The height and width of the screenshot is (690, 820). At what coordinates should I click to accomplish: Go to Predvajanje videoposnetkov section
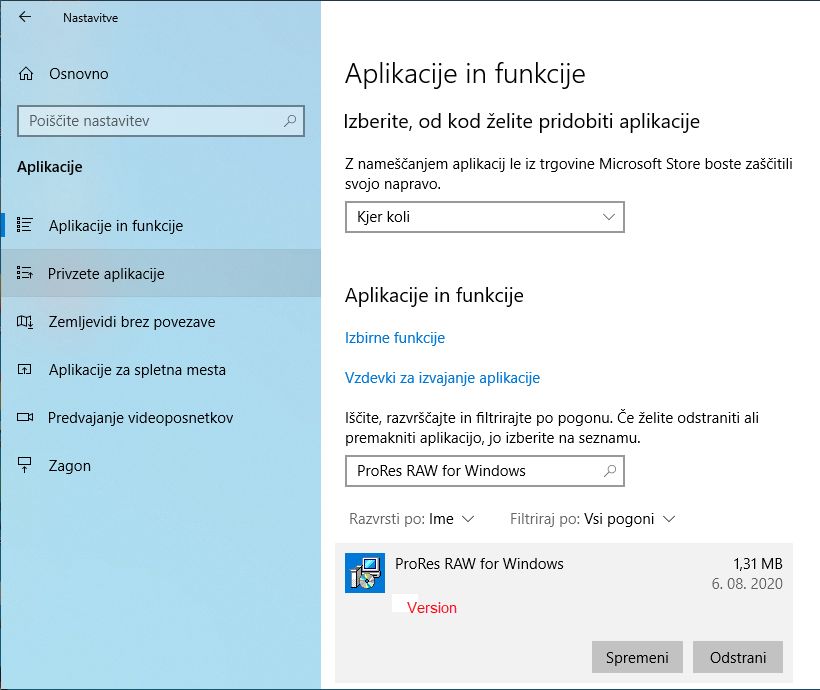point(140,418)
